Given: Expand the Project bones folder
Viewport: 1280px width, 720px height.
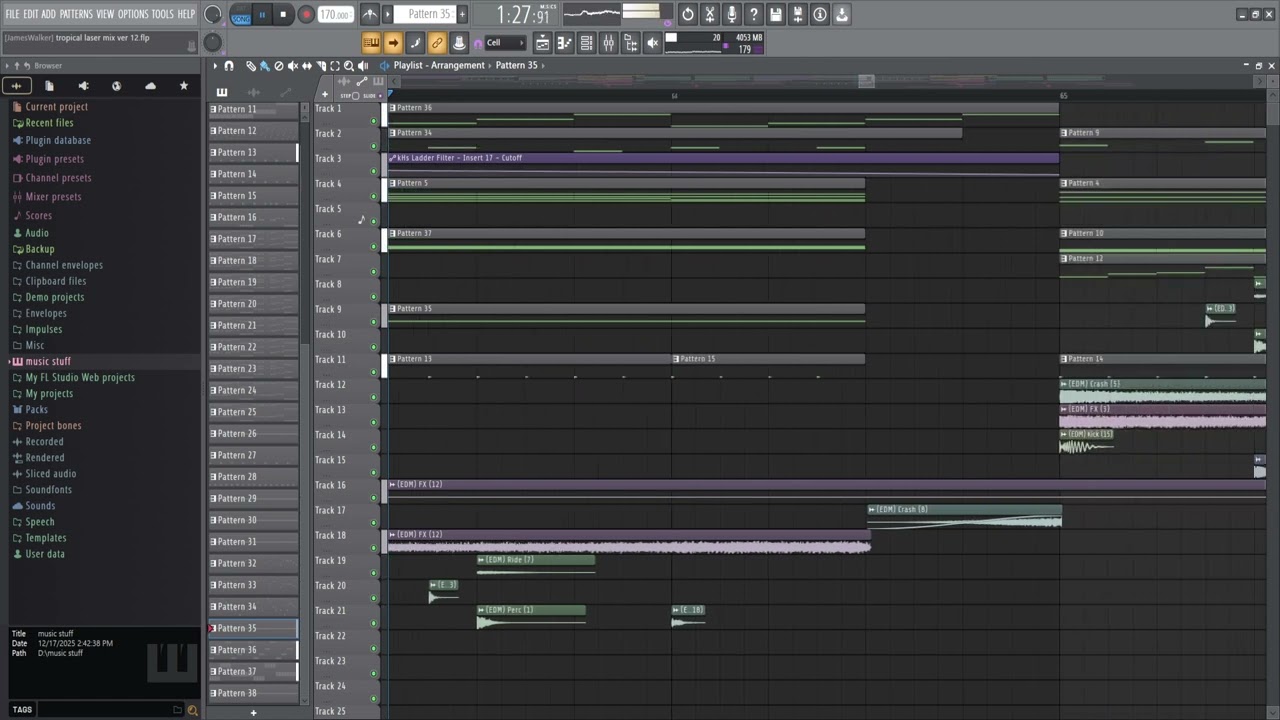Looking at the screenshot, I should 53,426.
